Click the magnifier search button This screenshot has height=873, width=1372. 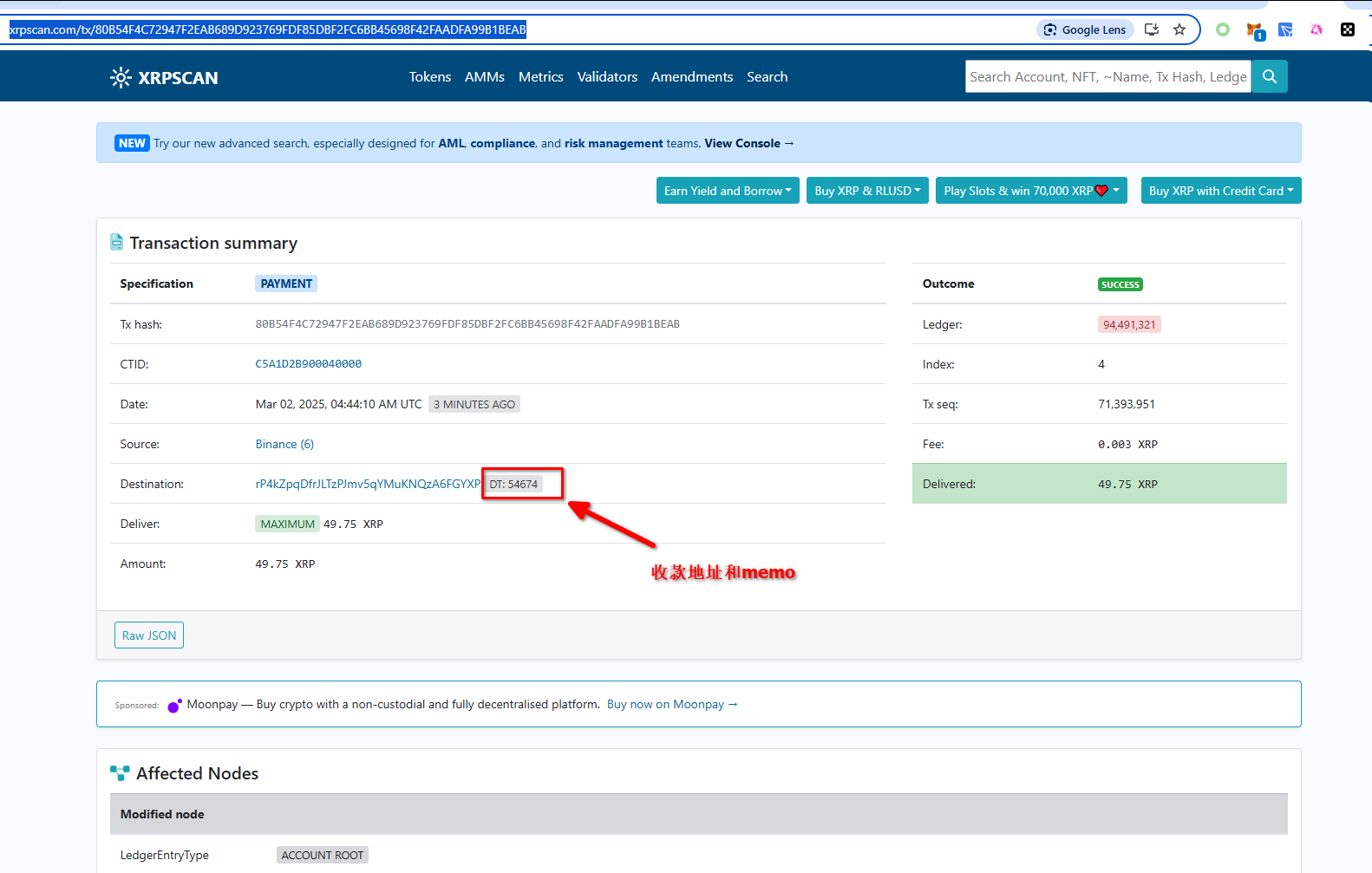[x=1269, y=76]
